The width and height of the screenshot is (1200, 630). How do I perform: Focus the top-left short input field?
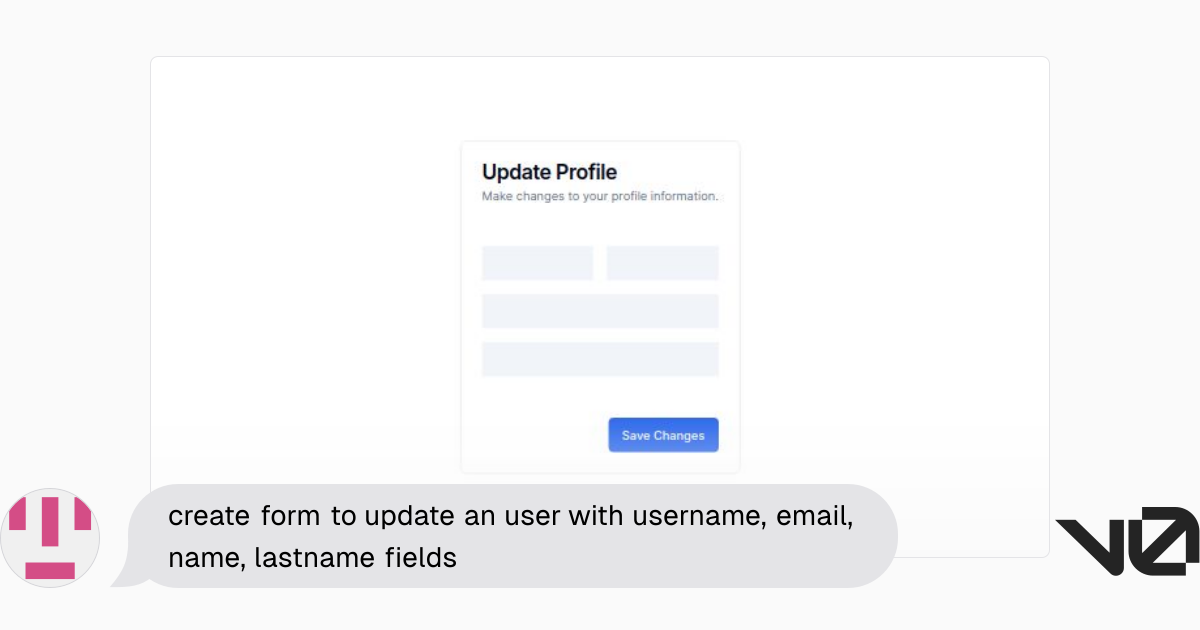click(537, 263)
